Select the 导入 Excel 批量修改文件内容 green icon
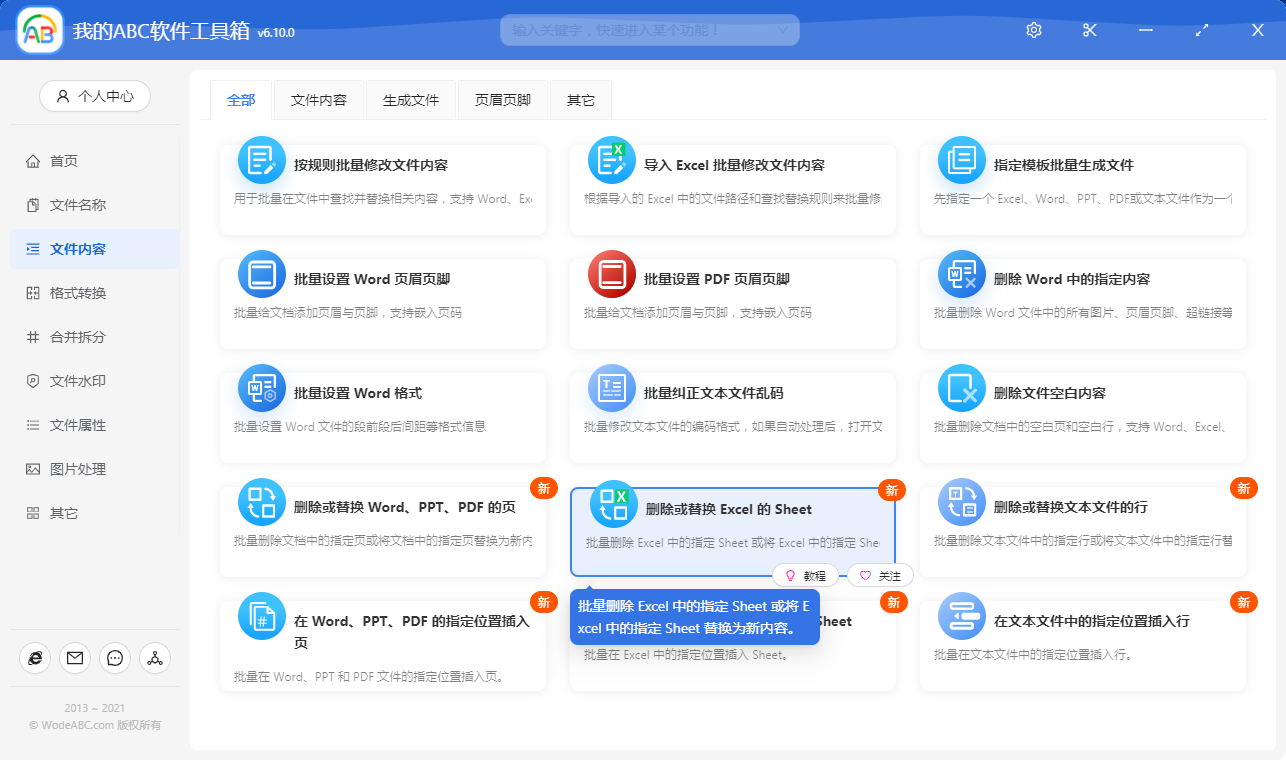1286x760 pixels. [x=611, y=158]
